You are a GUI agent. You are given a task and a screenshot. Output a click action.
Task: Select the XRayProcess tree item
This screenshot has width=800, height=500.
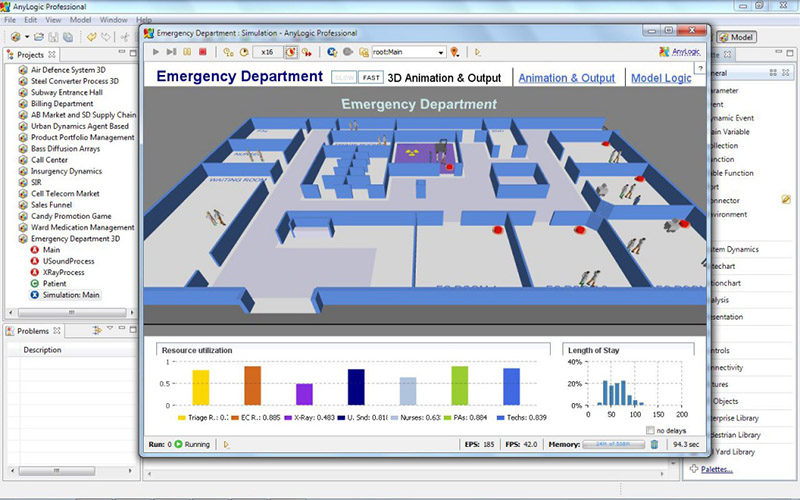(x=63, y=272)
